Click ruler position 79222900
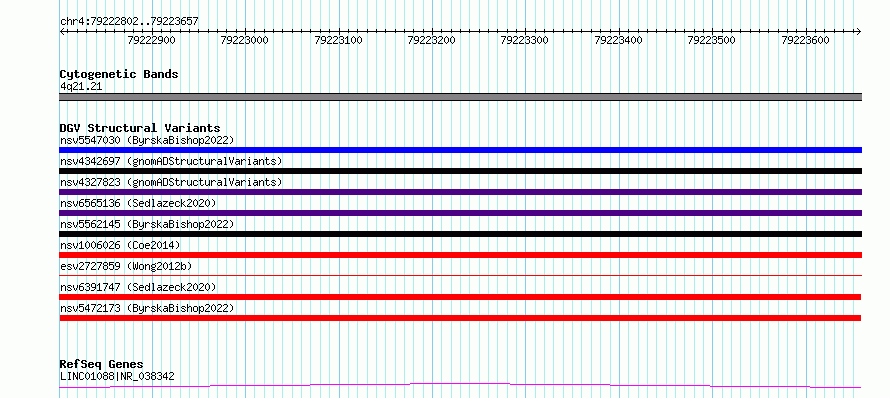Image resolution: width=890 pixels, height=398 pixels. [x=152, y=40]
